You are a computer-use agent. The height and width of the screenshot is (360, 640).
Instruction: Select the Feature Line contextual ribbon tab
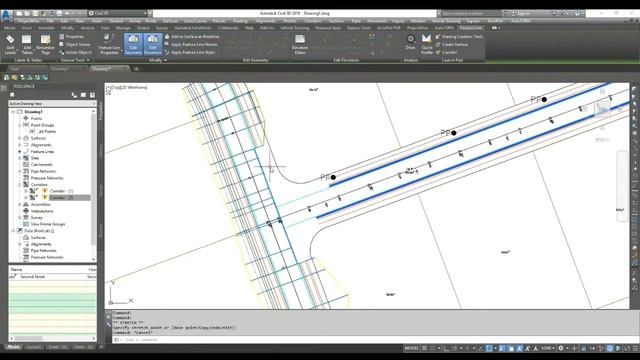[x=471, y=28]
